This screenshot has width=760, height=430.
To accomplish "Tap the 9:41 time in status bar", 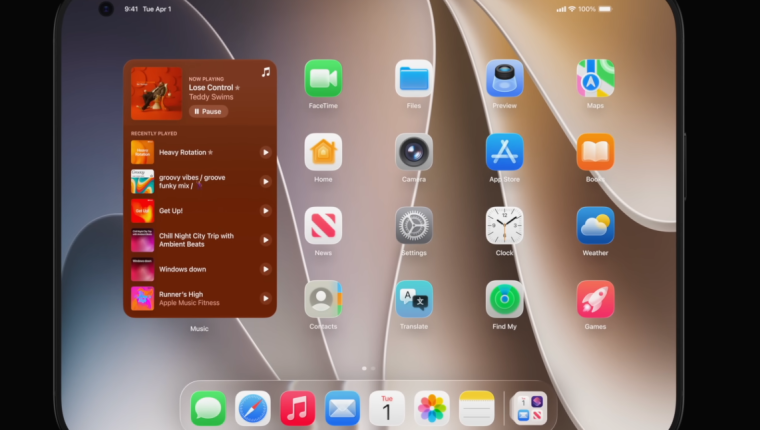I will pos(131,9).
